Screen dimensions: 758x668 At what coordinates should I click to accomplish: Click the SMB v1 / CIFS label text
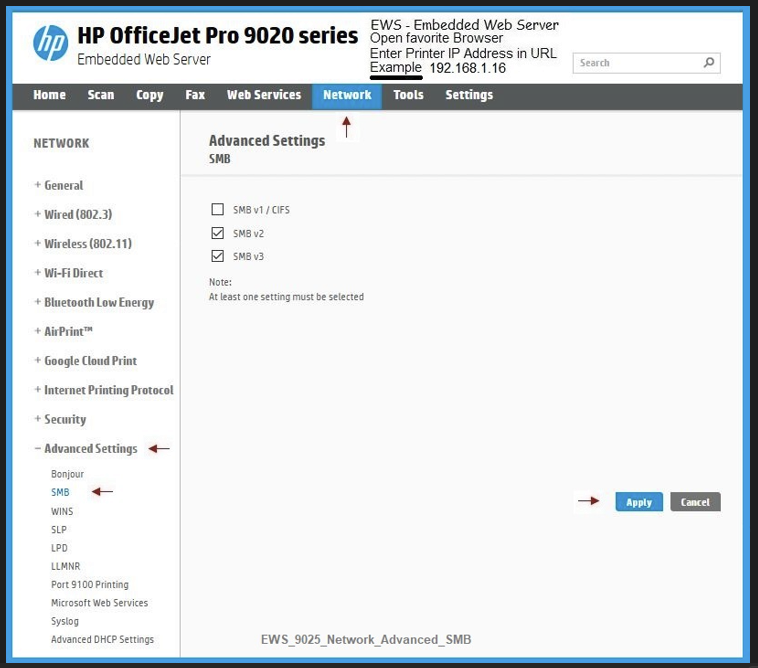tap(261, 210)
